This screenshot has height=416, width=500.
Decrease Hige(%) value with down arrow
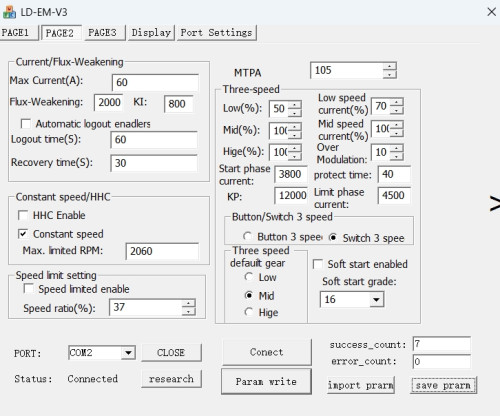pos(295,156)
